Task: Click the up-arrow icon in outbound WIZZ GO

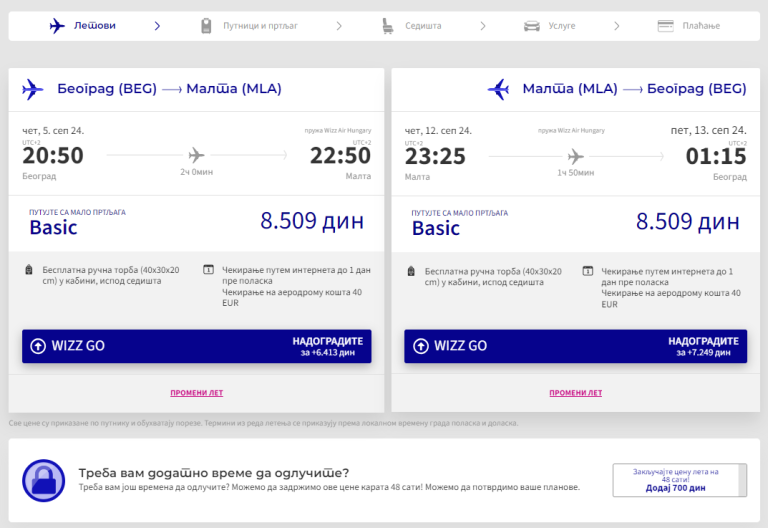Action: tap(38, 346)
